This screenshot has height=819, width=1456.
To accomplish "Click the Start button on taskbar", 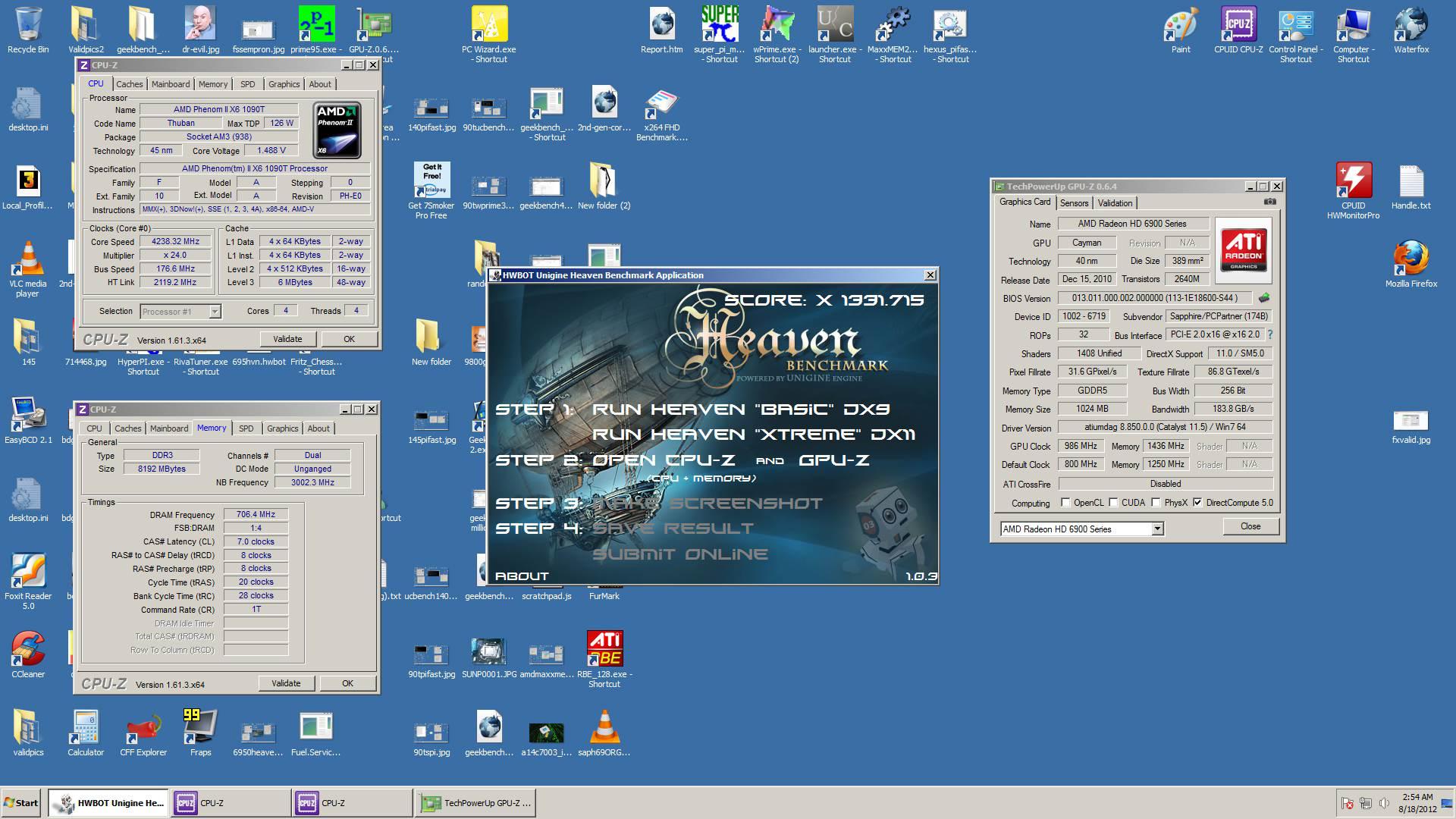I will [21, 802].
